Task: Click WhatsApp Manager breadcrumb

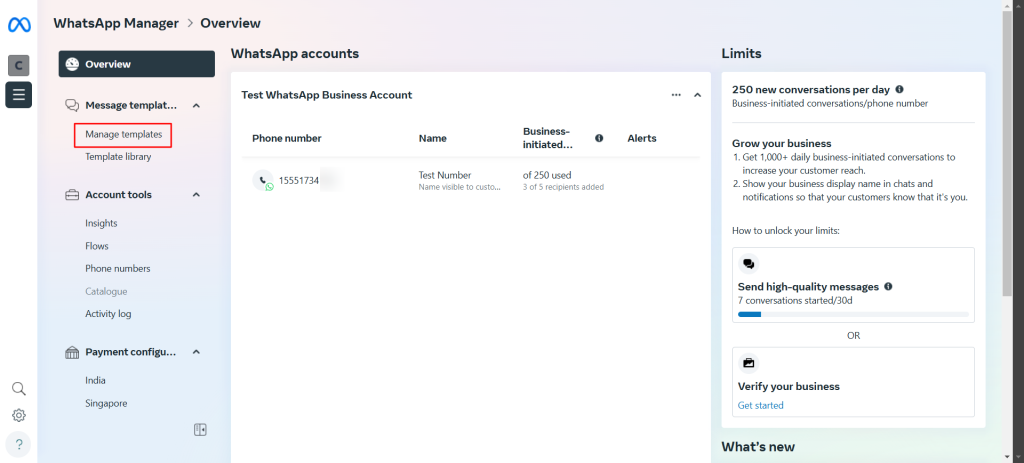Action: click(x=116, y=24)
